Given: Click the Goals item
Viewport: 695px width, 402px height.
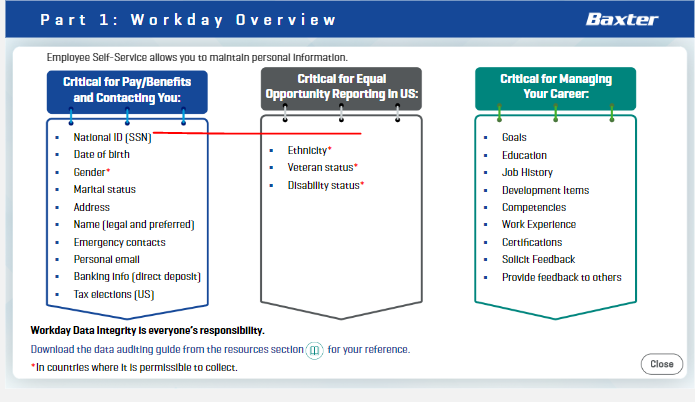Looking at the screenshot, I should 514,137.
